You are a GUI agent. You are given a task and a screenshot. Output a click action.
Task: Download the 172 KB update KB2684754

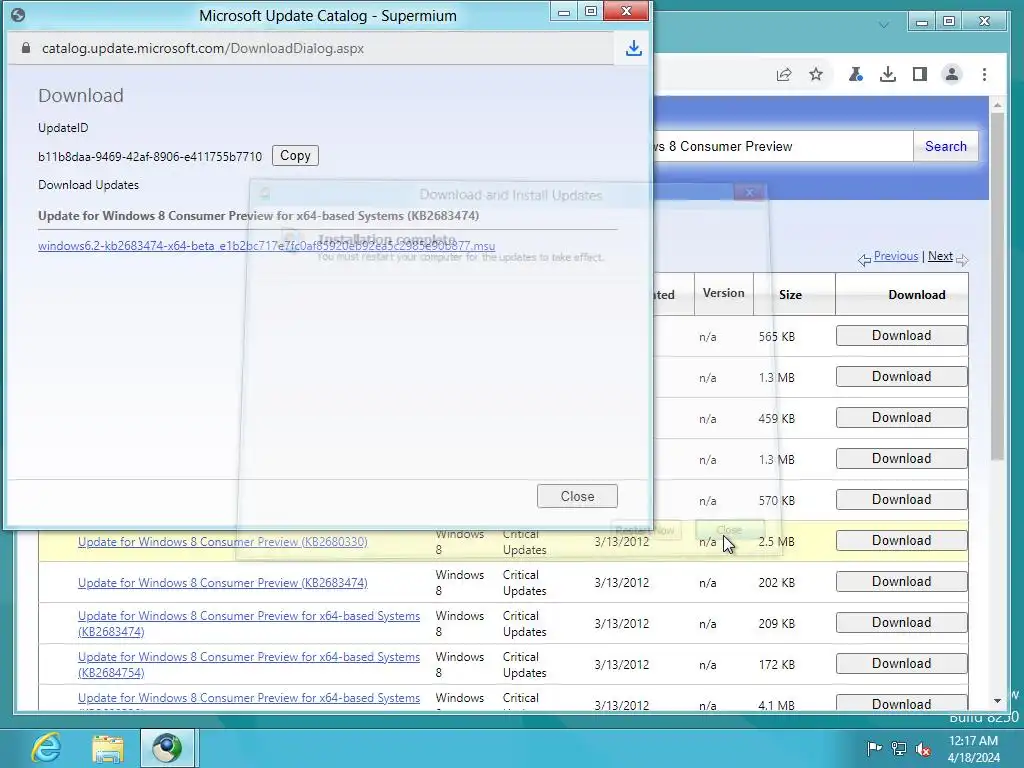point(902,664)
